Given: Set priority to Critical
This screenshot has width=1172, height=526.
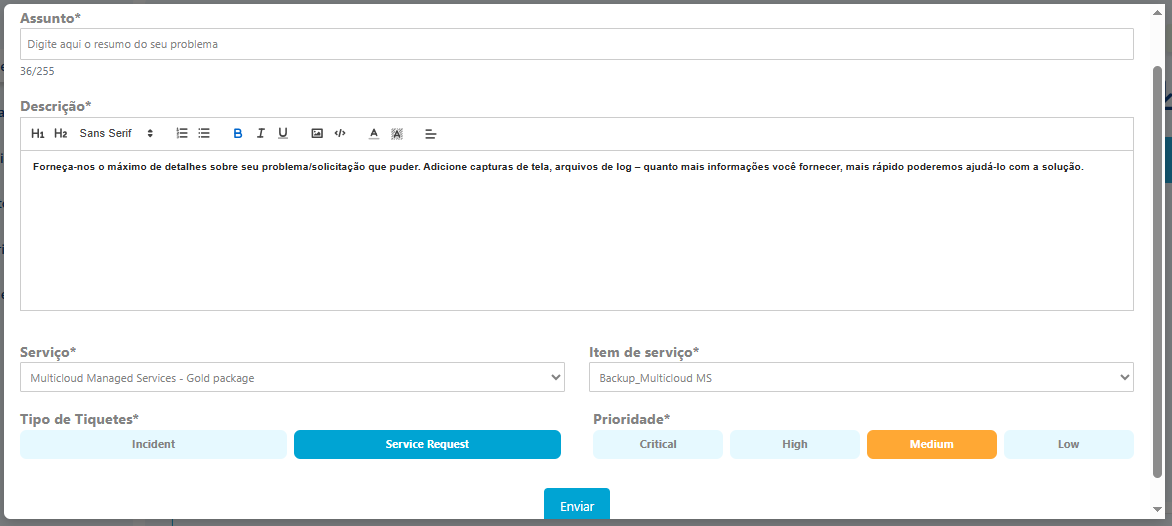Looking at the screenshot, I should [658, 444].
